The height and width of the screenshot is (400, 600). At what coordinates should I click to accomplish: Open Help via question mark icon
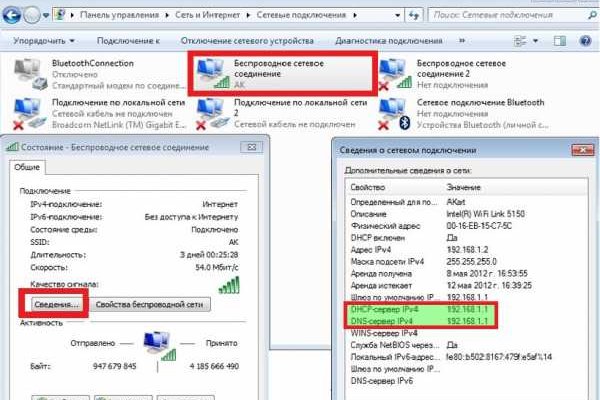588,41
